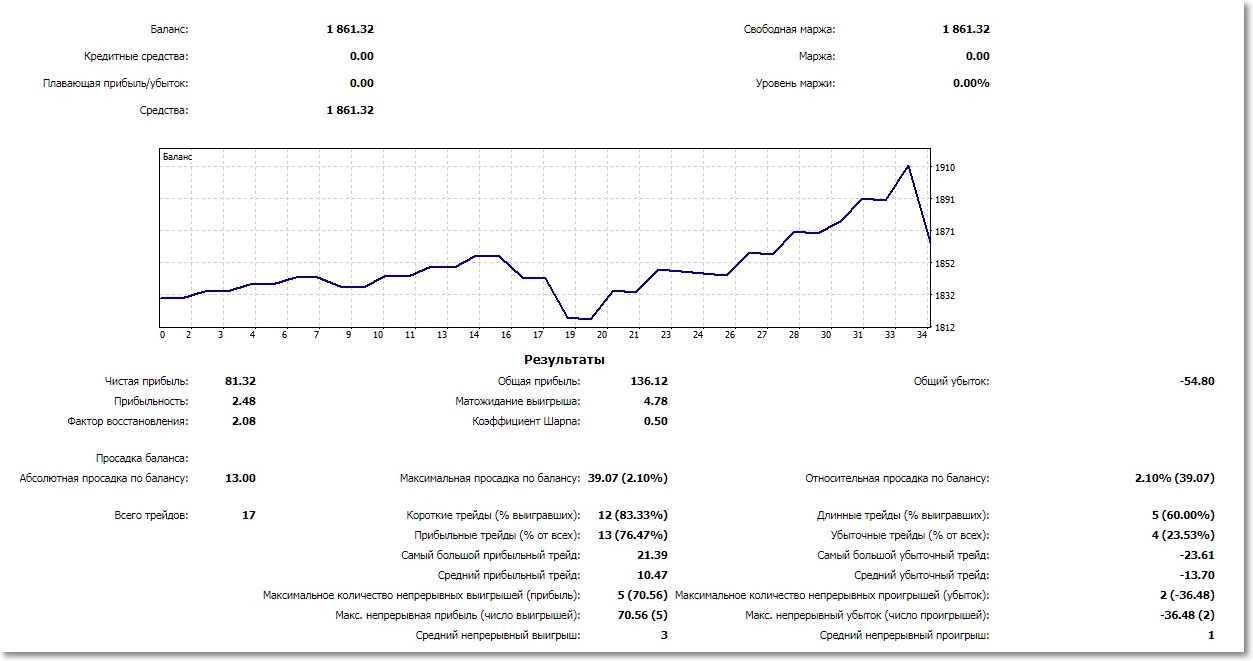Click Самый большой убыточный трейд value
Viewport: 1253px width, 661px height.
[1197, 555]
